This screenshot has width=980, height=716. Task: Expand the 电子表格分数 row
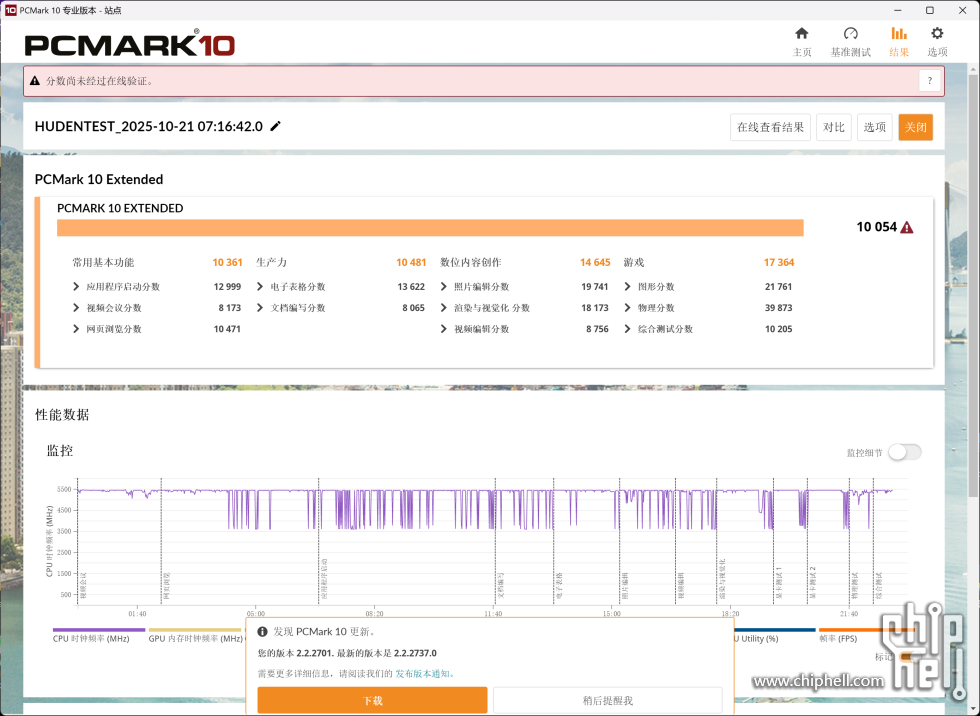pos(261,287)
